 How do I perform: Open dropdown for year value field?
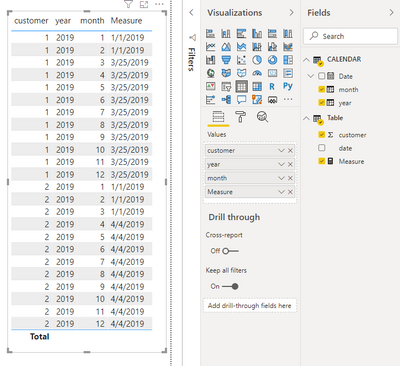click(281, 164)
